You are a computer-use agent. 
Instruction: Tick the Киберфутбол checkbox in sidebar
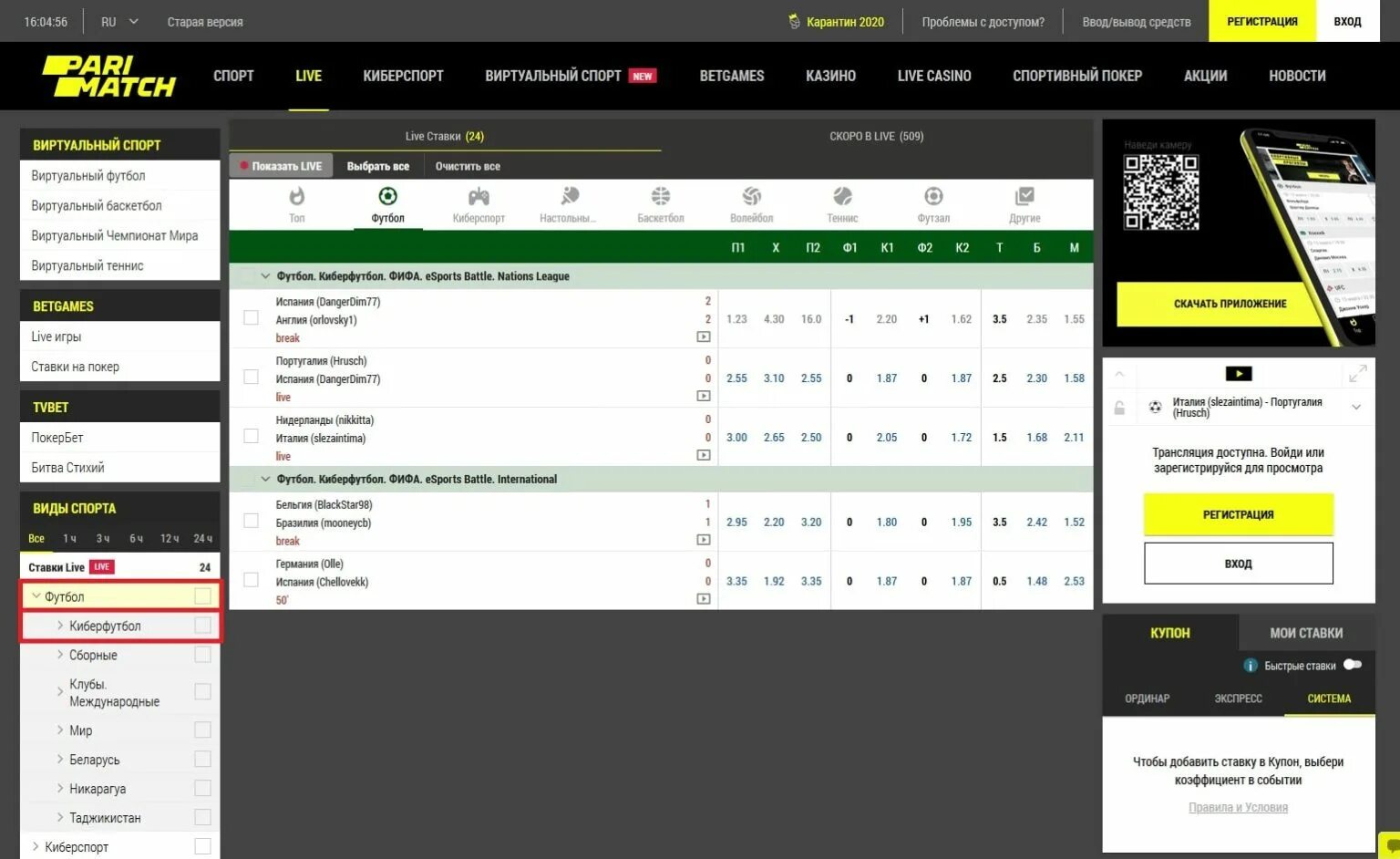point(202,626)
